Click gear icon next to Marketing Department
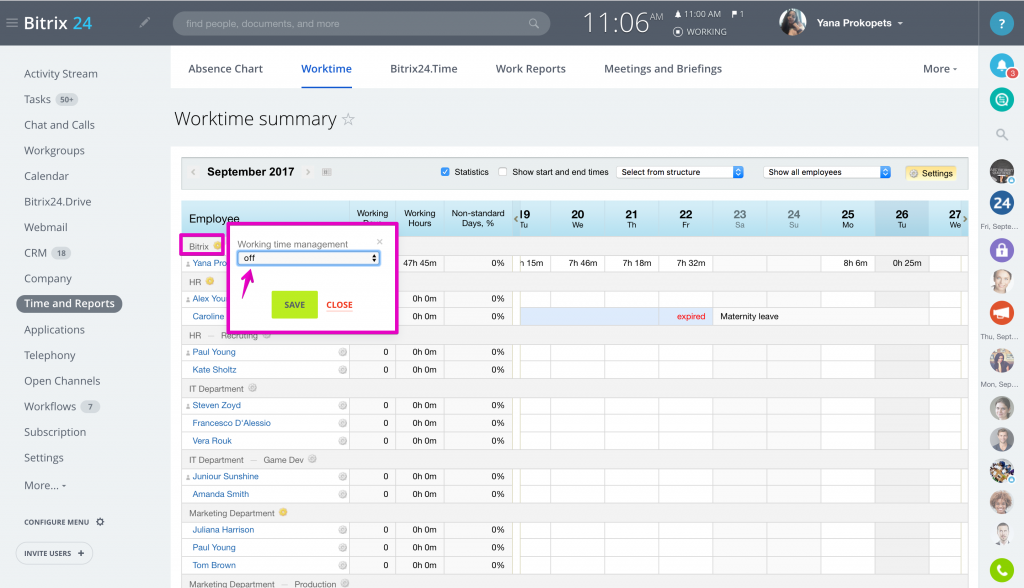 coord(283,512)
